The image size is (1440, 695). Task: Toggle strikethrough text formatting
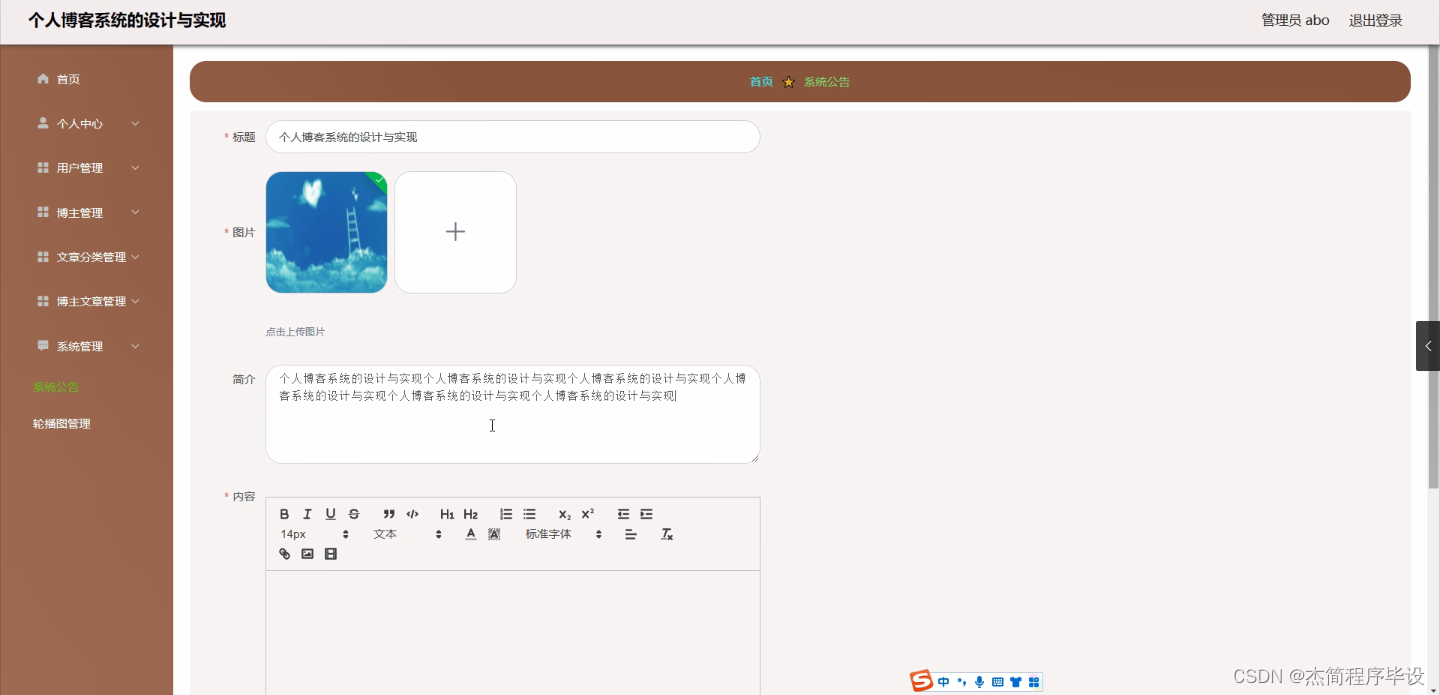coord(354,514)
